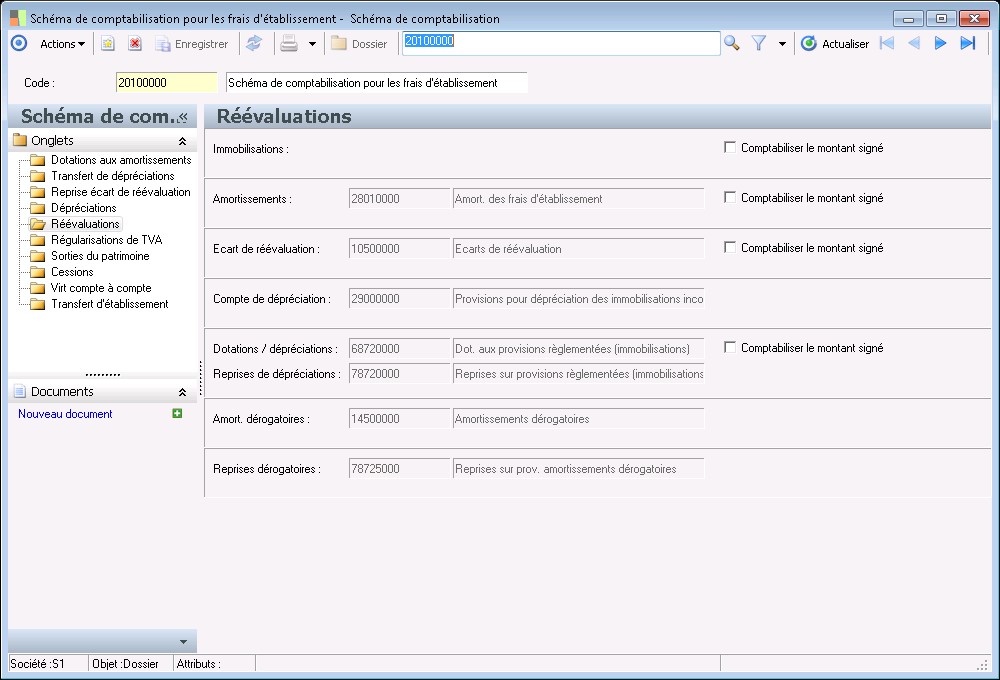Open the filter dropdown arrow
The width and height of the screenshot is (1000, 680).
pos(782,44)
